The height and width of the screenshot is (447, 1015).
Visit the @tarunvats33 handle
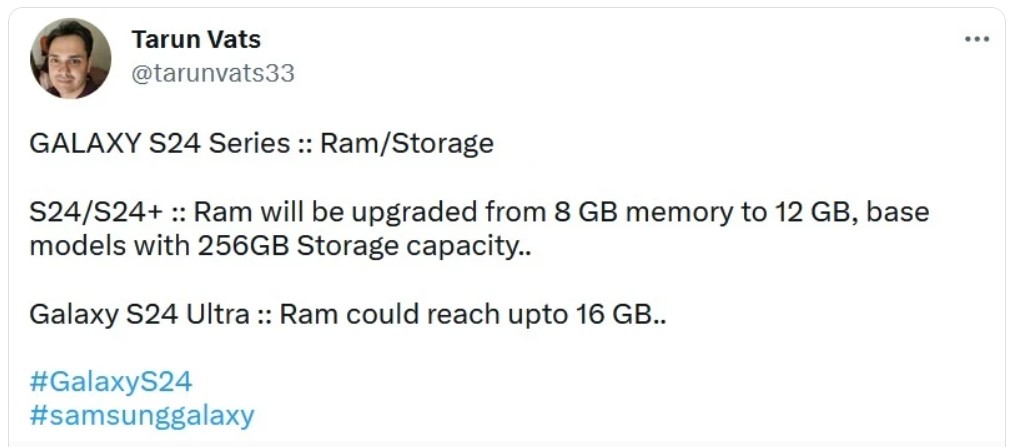point(213,74)
